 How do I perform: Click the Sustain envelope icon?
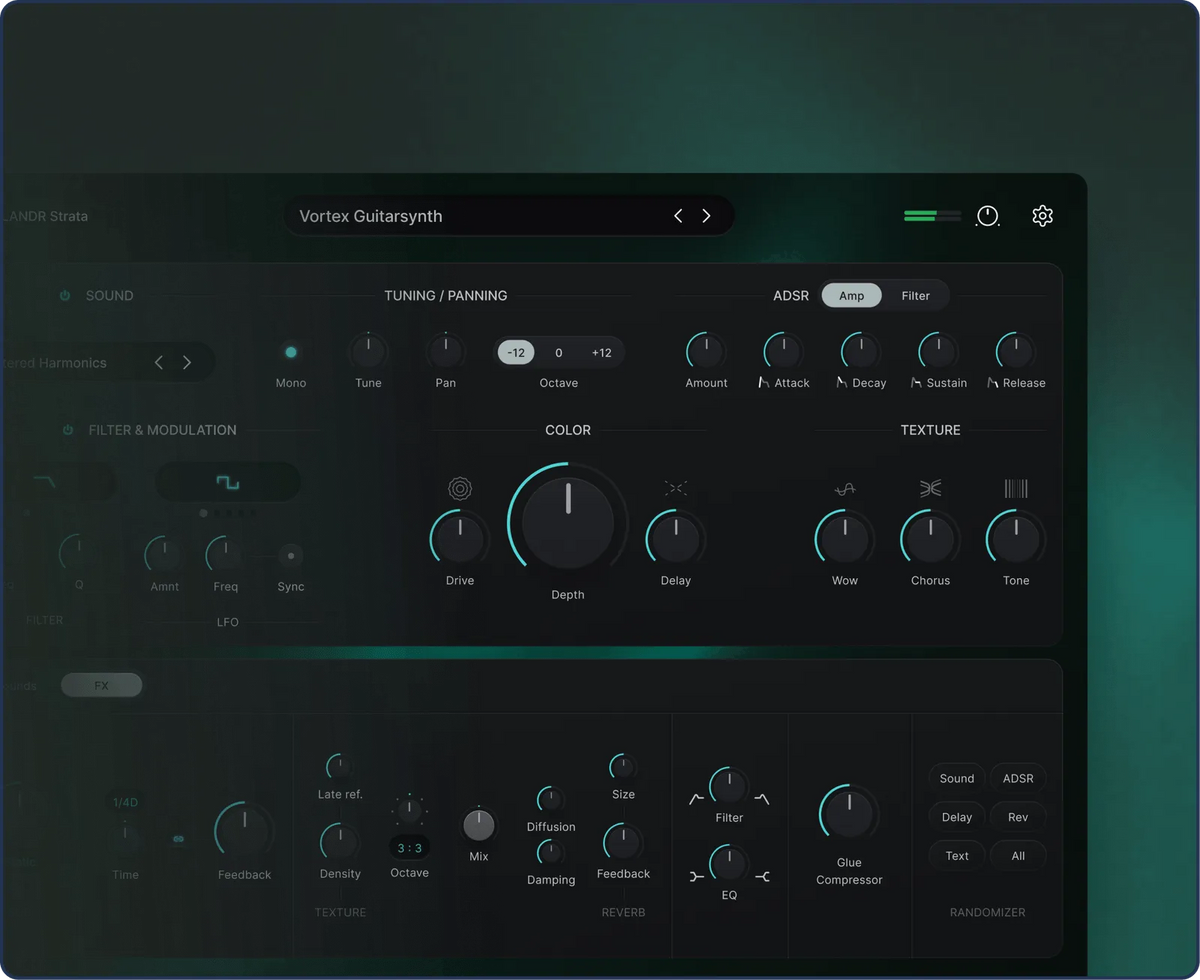[x=916, y=383]
